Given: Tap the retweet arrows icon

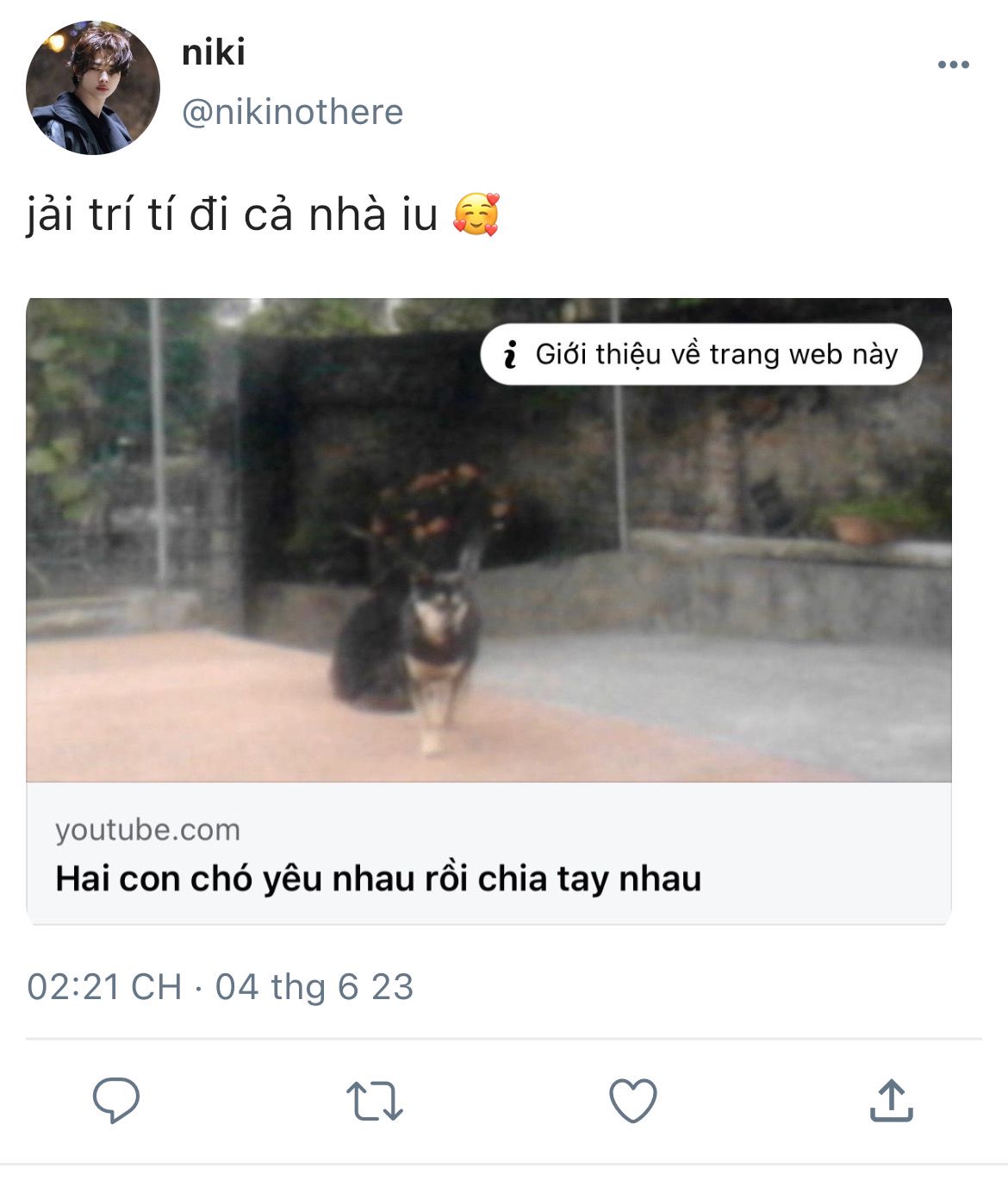Looking at the screenshot, I should click(x=375, y=1101).
